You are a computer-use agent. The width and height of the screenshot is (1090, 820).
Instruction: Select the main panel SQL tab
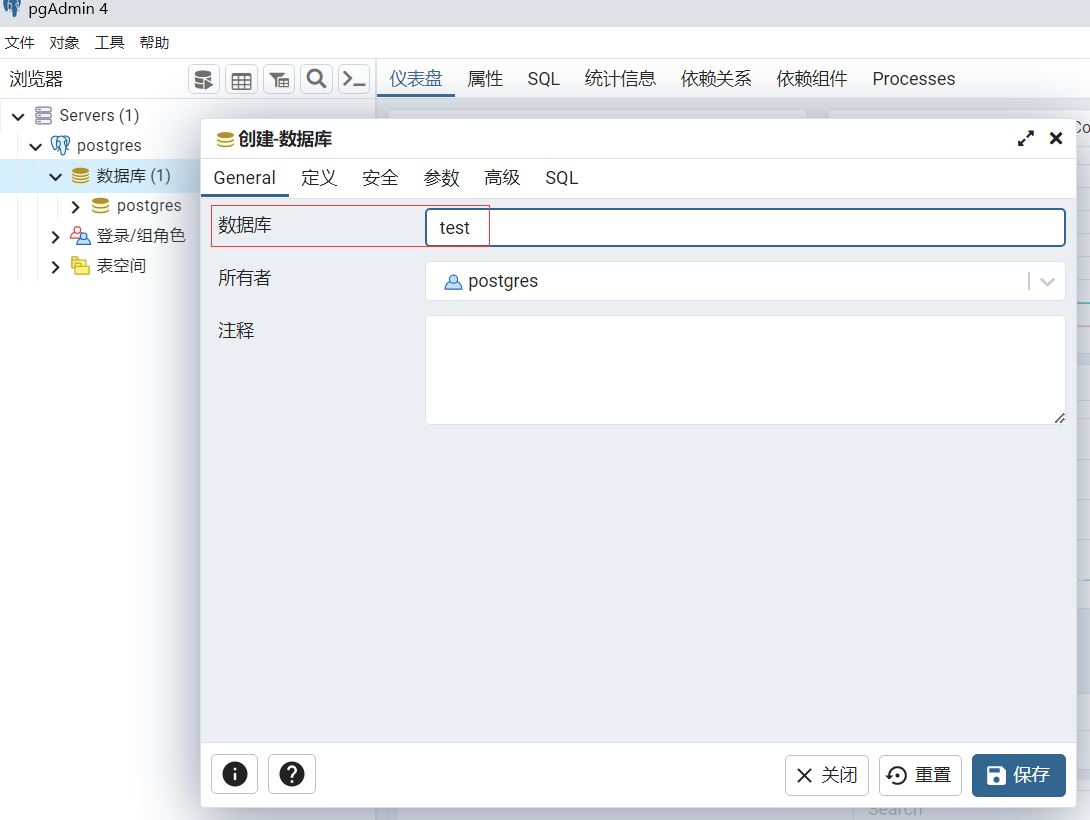coord(544,79)
